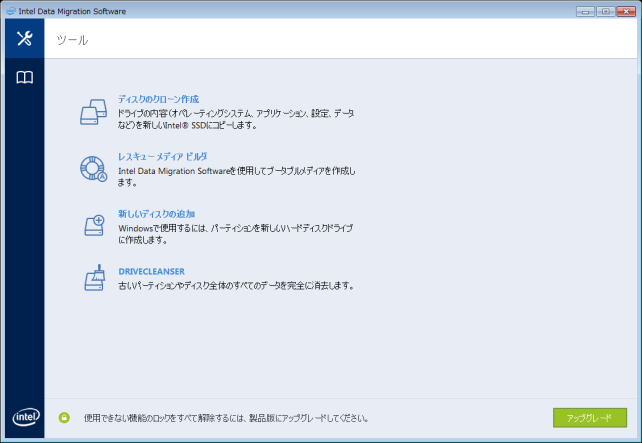Open the レスキュー メディア ビルダ link

(163, 156)
